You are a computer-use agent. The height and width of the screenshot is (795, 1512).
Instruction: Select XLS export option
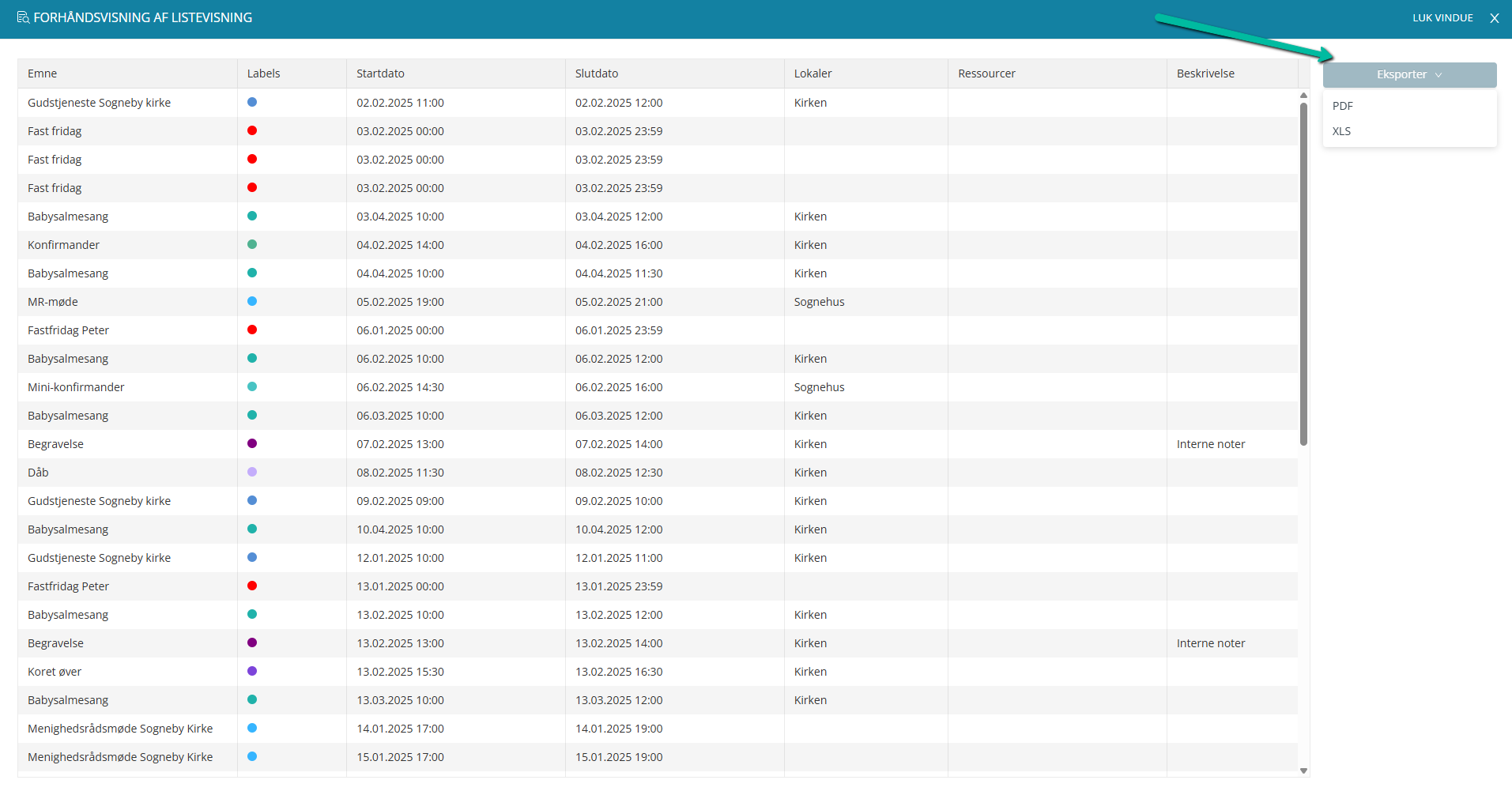point(1341,131)
